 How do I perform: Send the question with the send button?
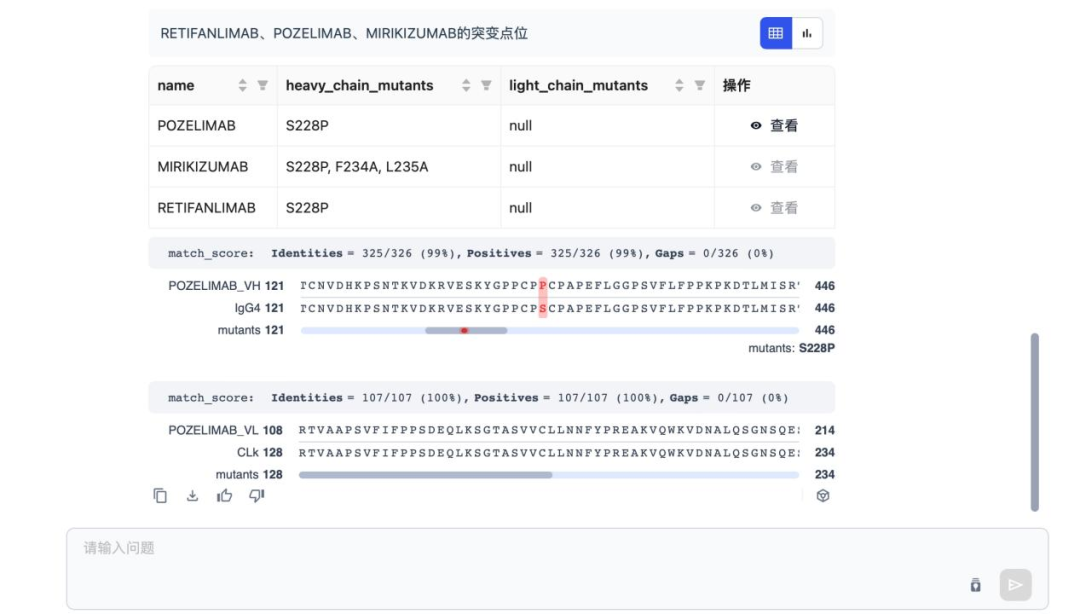click(x=1015, y=585)
